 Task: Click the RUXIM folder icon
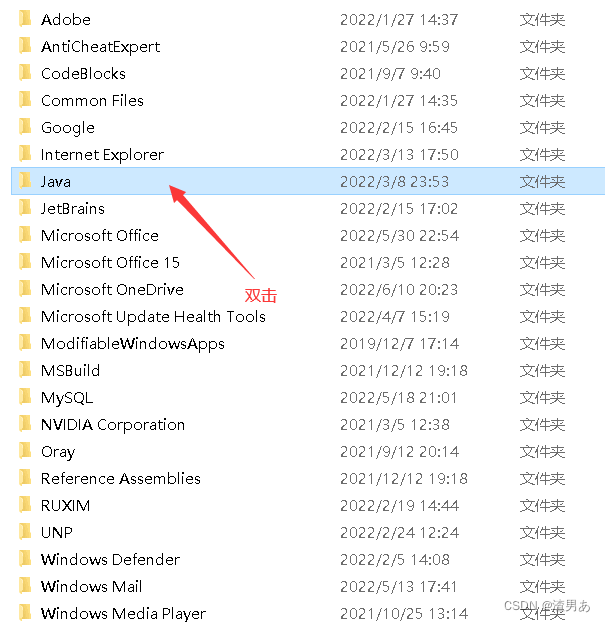click(25, 504)
